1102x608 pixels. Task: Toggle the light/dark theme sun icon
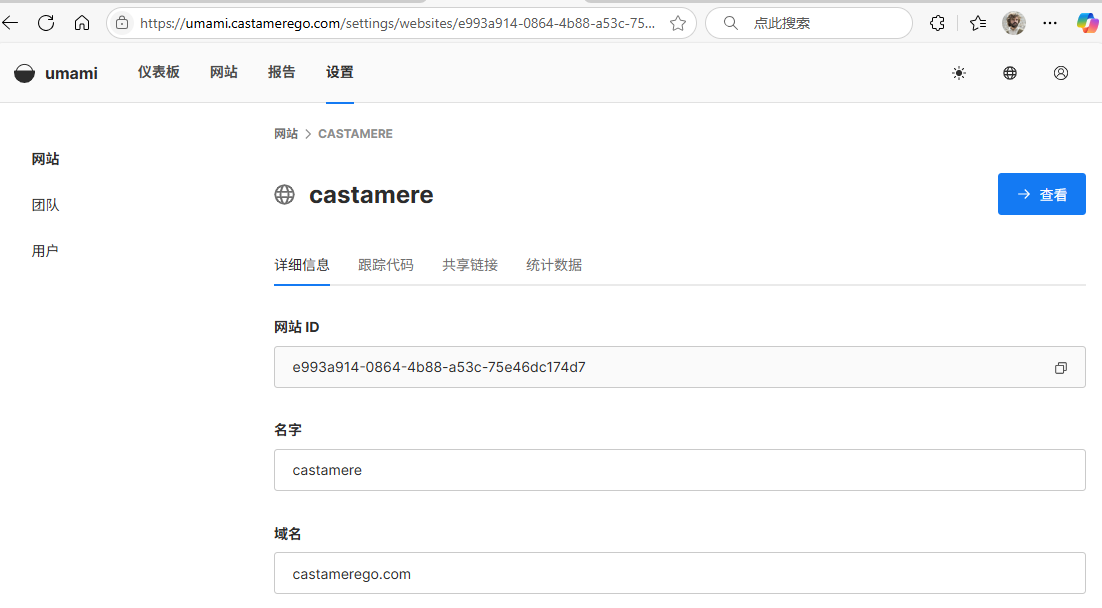pos(959,73)
